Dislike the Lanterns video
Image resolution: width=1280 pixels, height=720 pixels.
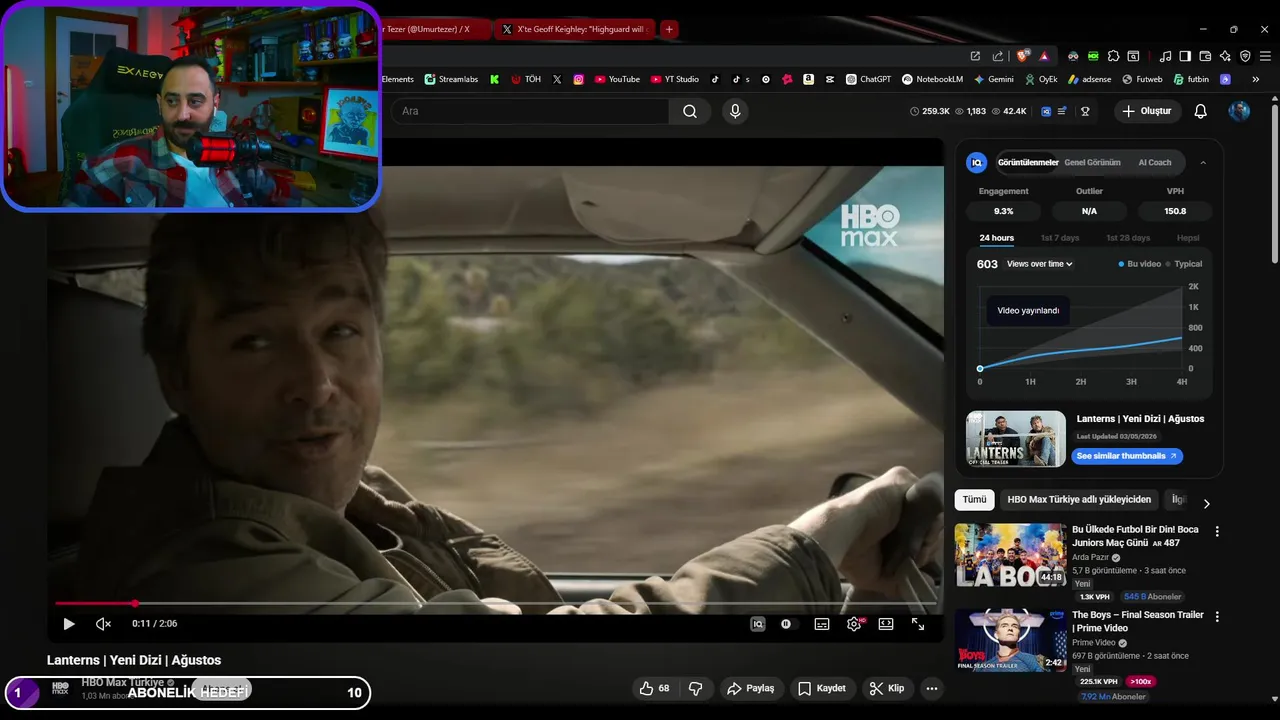695,688
